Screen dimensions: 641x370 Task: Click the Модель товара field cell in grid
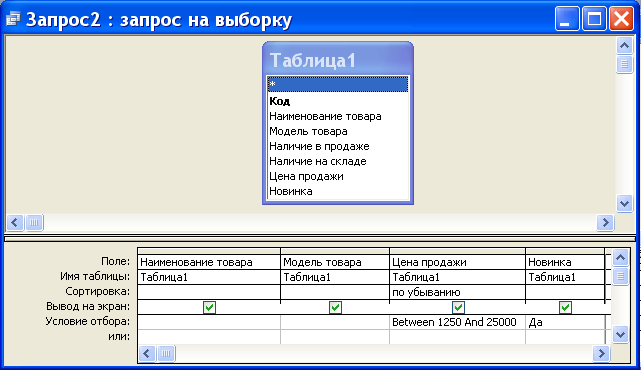click(x=335, y=262)
